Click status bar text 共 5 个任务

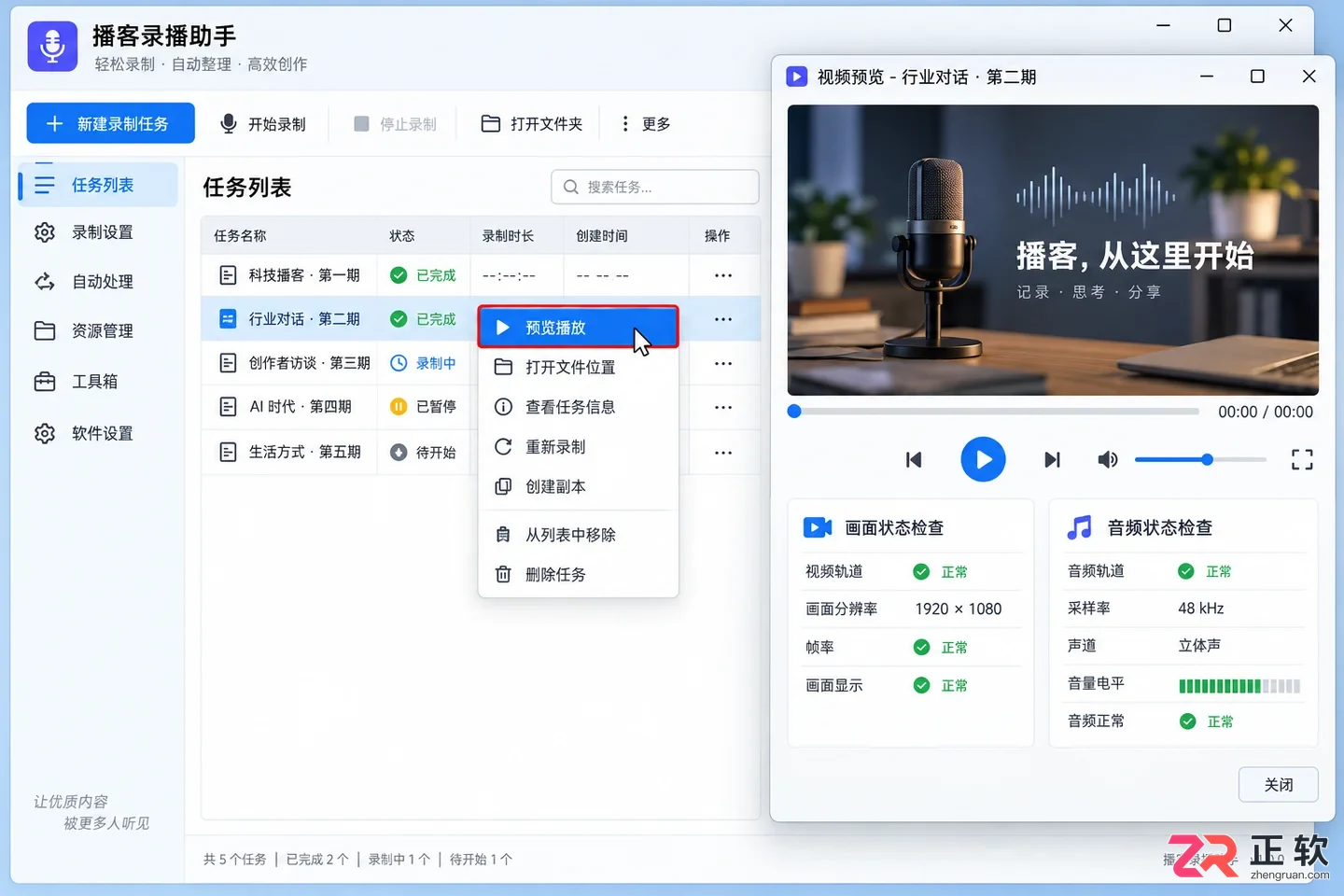pos(235,860)
